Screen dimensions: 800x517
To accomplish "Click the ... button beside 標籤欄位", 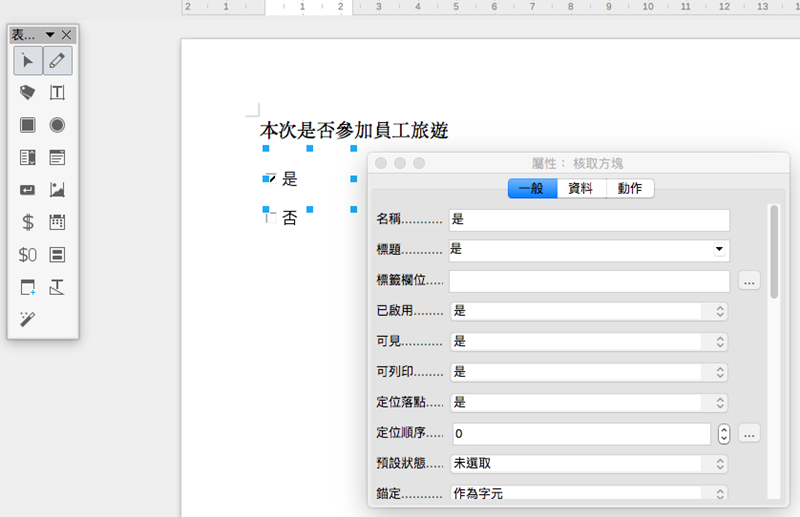I will 750,281.
